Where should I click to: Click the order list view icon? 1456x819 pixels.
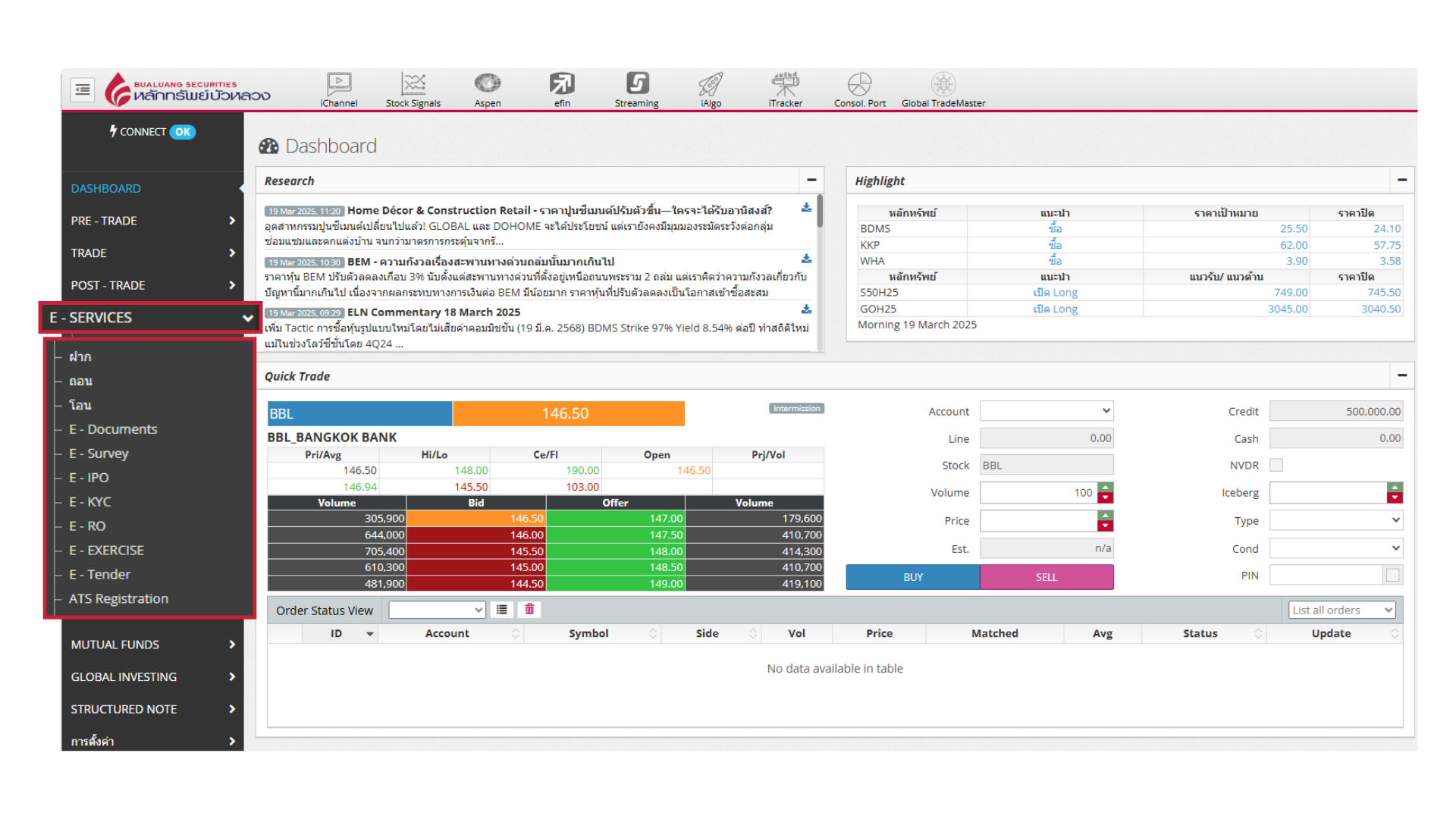(502, 610)
